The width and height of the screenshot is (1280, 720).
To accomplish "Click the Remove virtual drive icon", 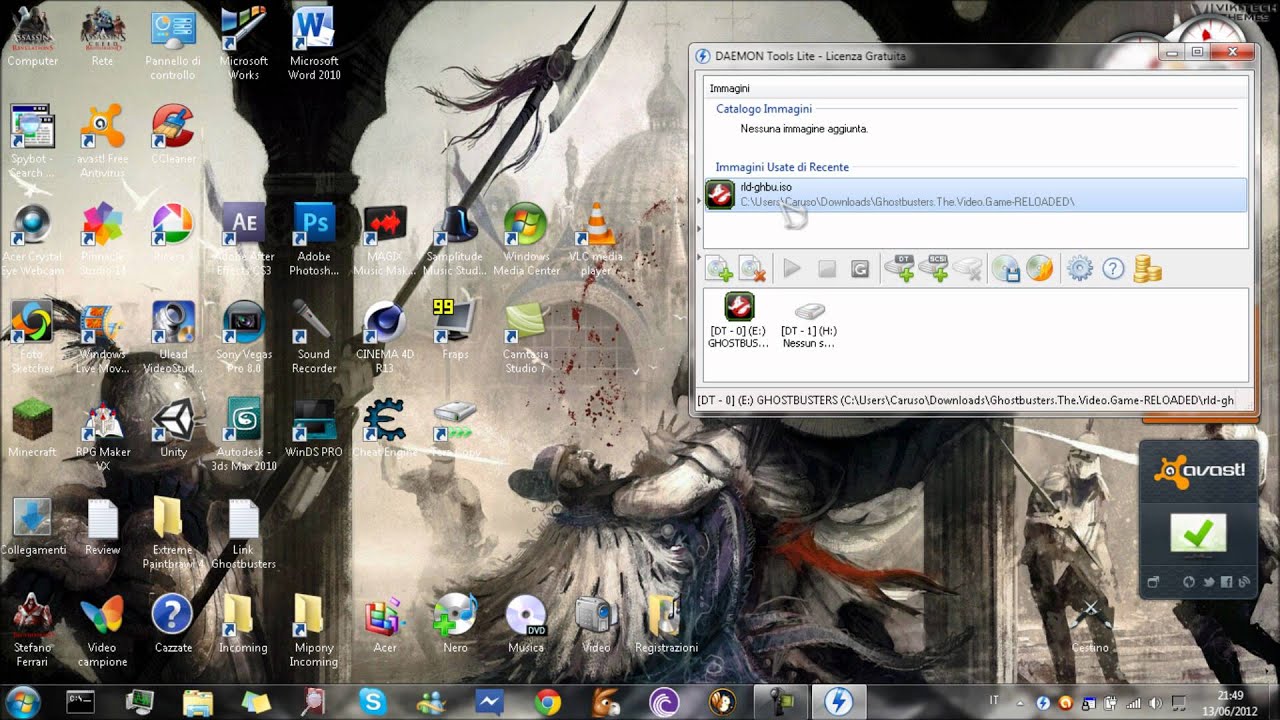I will (x=967, y=268).
